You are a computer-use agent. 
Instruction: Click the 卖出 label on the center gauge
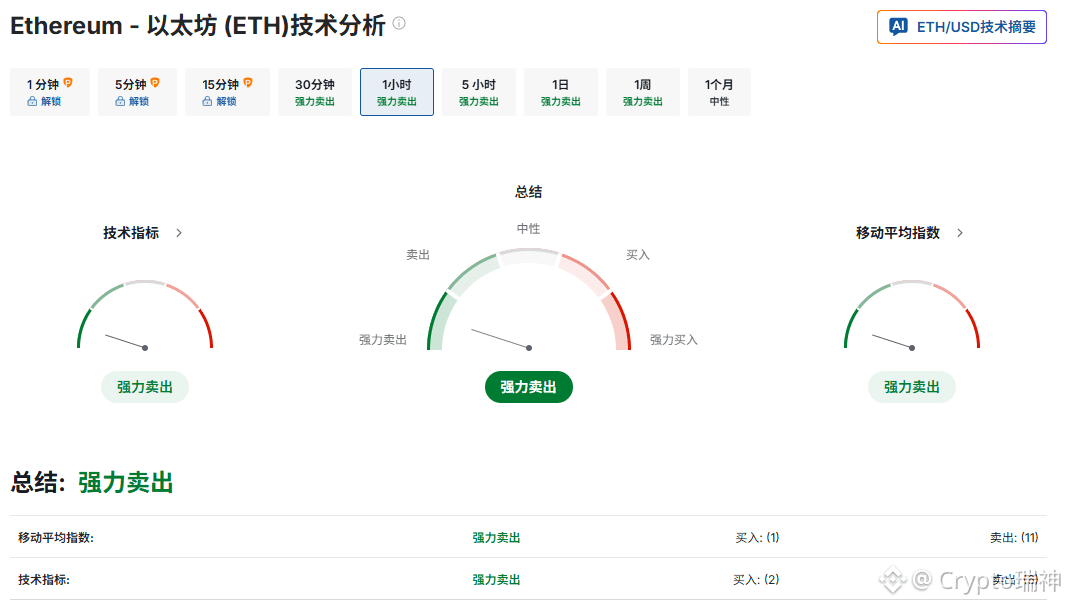[x=418, y=255]
